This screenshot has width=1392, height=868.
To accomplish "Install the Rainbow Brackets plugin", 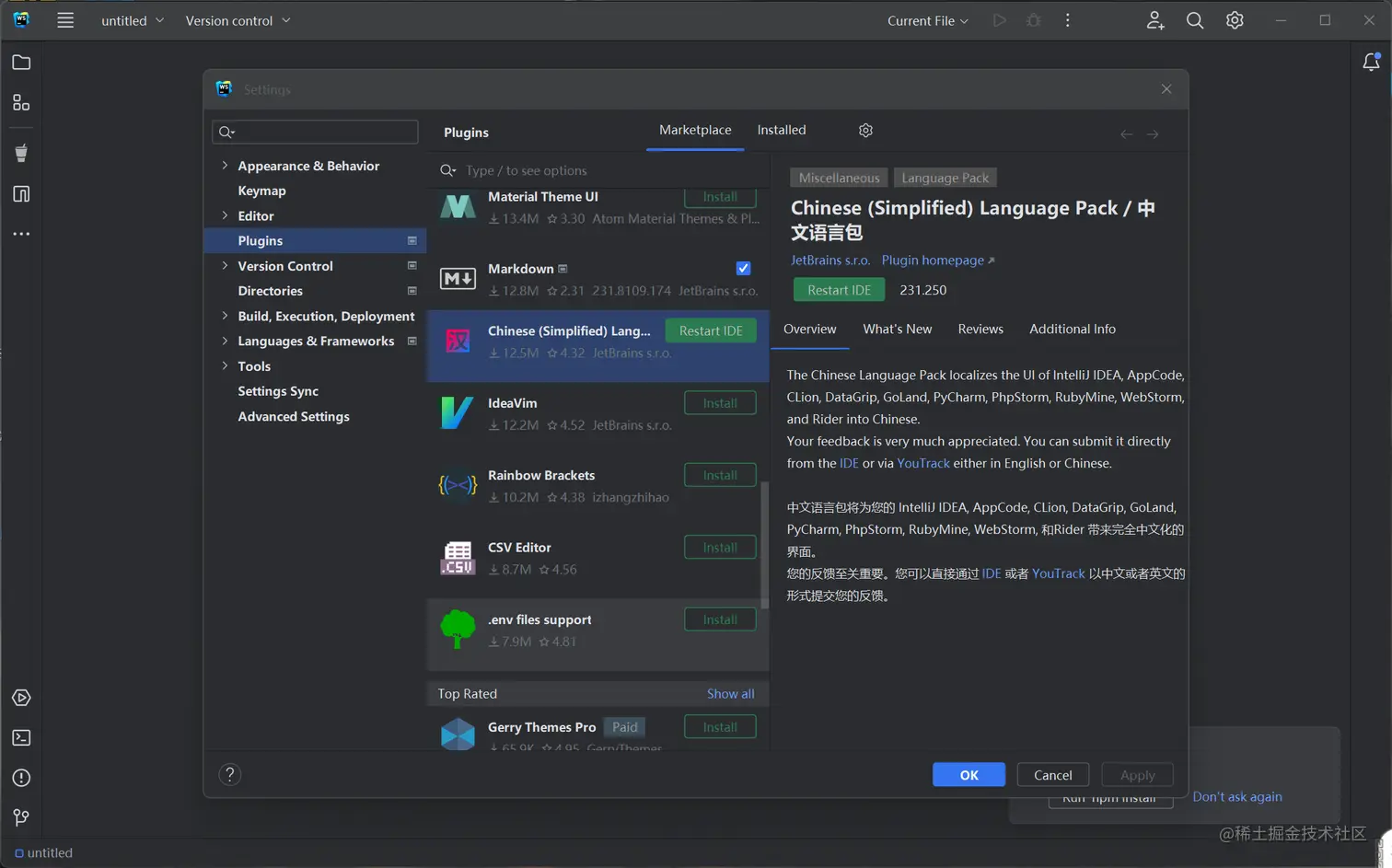I will pyautogui.click(x=720, y=475).
